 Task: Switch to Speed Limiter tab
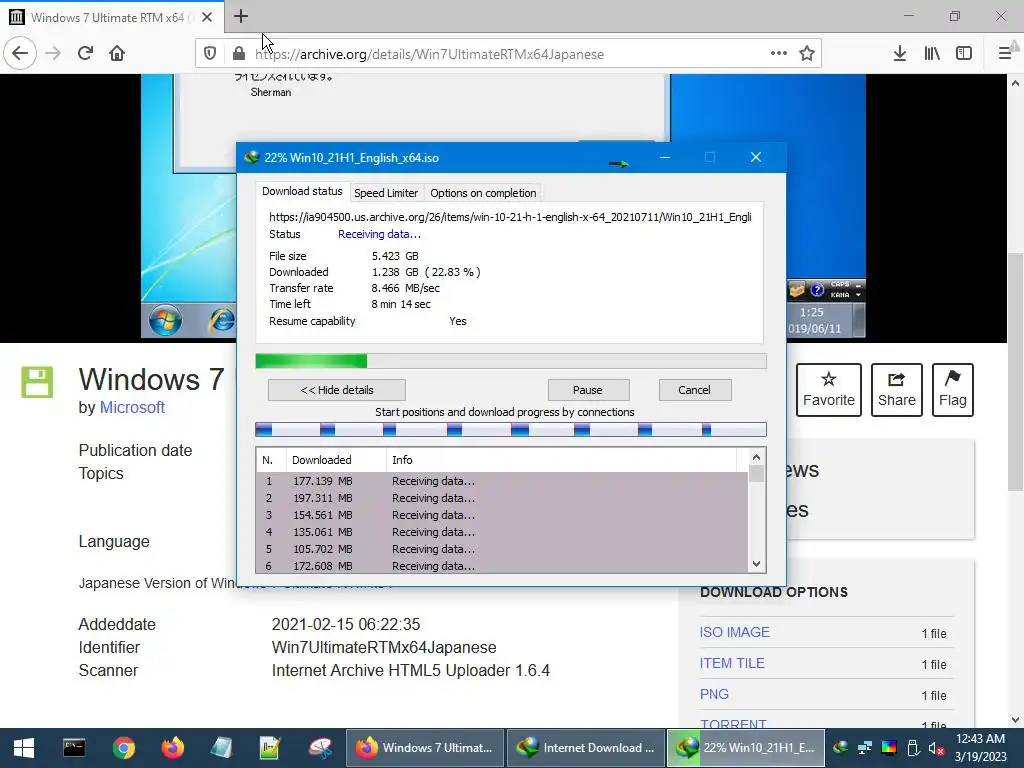(x=386, y=193)
